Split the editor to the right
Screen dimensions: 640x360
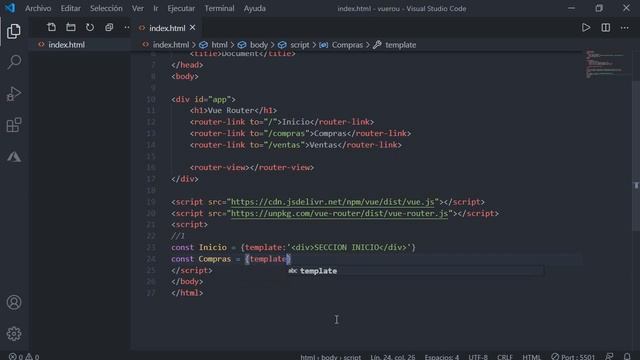tap(606, 27)
